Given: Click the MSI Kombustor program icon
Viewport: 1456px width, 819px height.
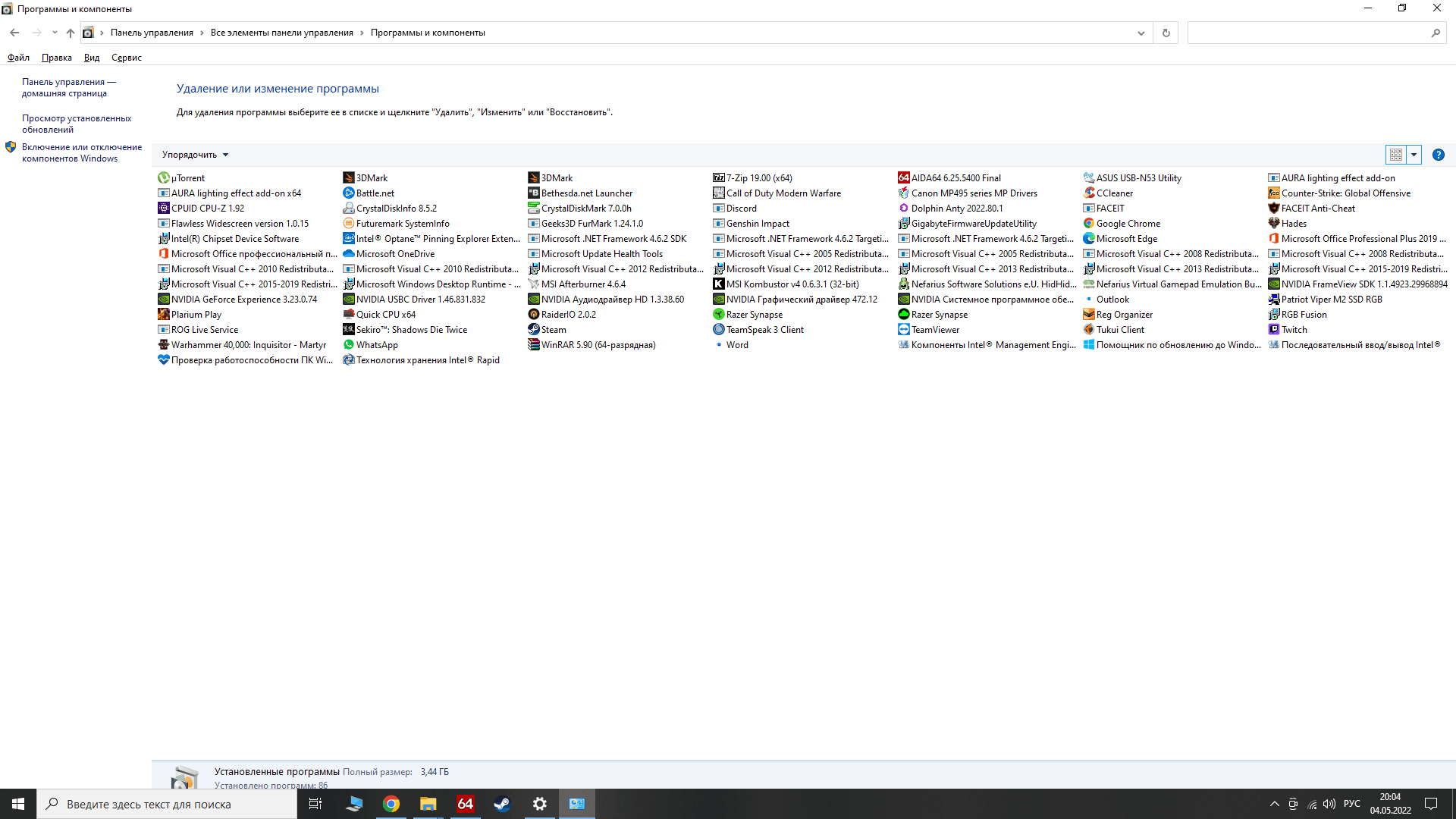Looking at the screenshot, I should (x=718, y=284).
